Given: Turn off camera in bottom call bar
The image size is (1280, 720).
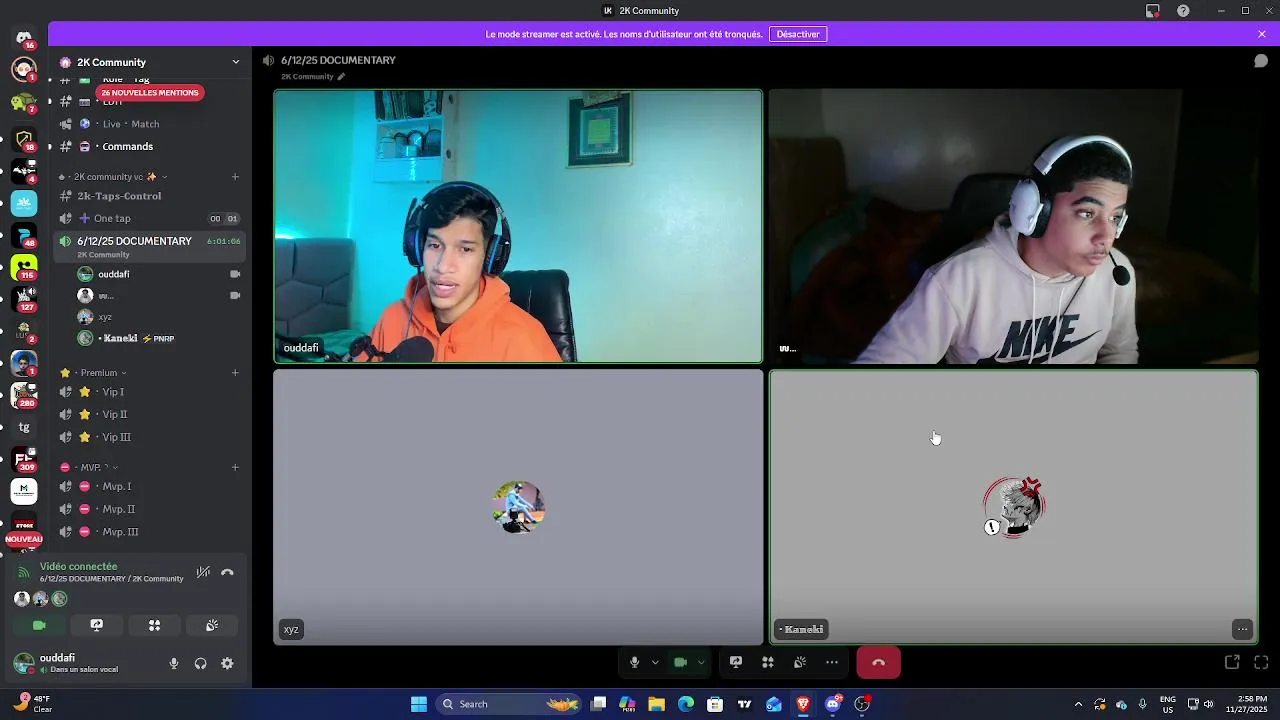Looking at the screenshot, I should pyautogui.click(x=680, y=662).
